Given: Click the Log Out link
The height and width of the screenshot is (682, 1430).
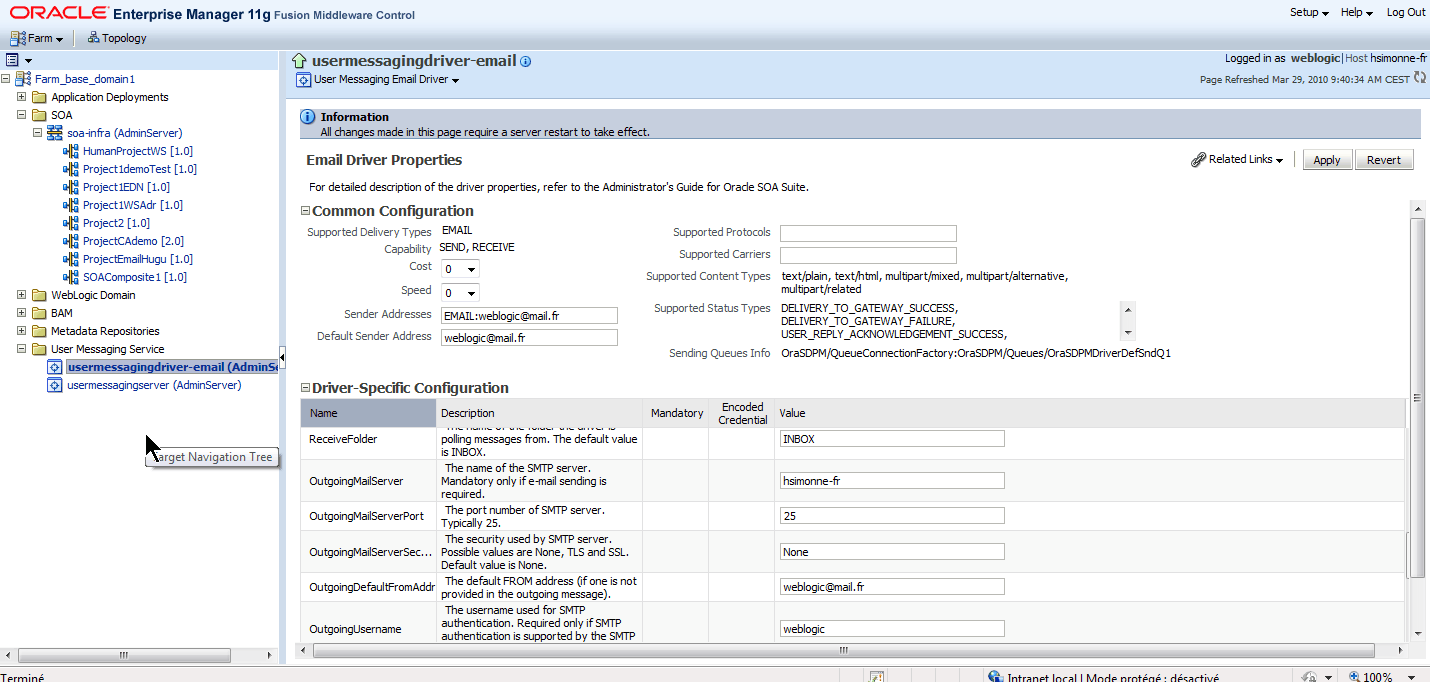Looking at the screenshot, I should [x=1406, y=13].
